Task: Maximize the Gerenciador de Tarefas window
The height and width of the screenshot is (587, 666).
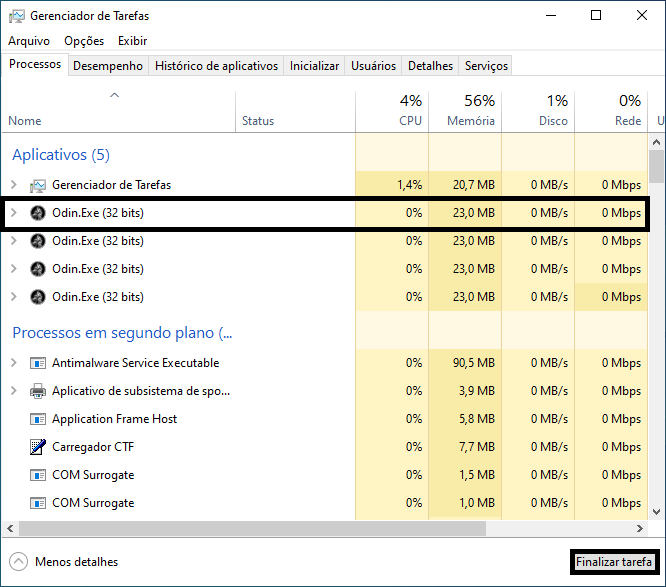Action: pos(596,15)
